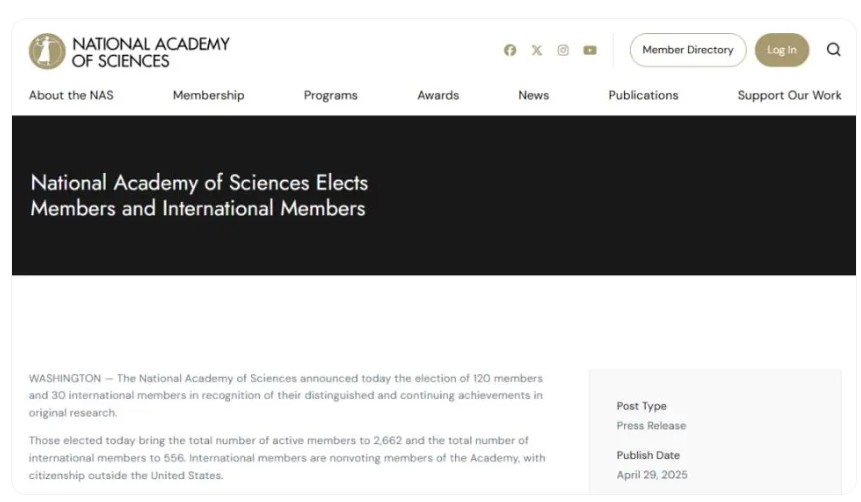Click the Press Release post type label

[x=651, y=426]
